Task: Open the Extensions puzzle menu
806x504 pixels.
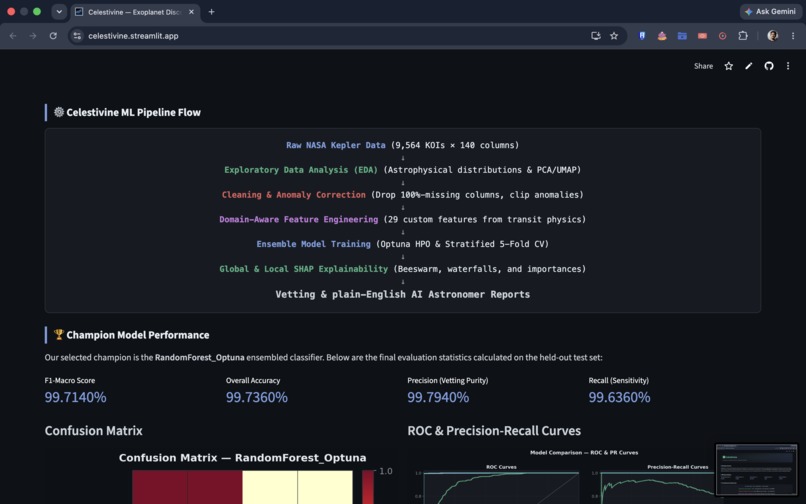Action: coord(743,36)
